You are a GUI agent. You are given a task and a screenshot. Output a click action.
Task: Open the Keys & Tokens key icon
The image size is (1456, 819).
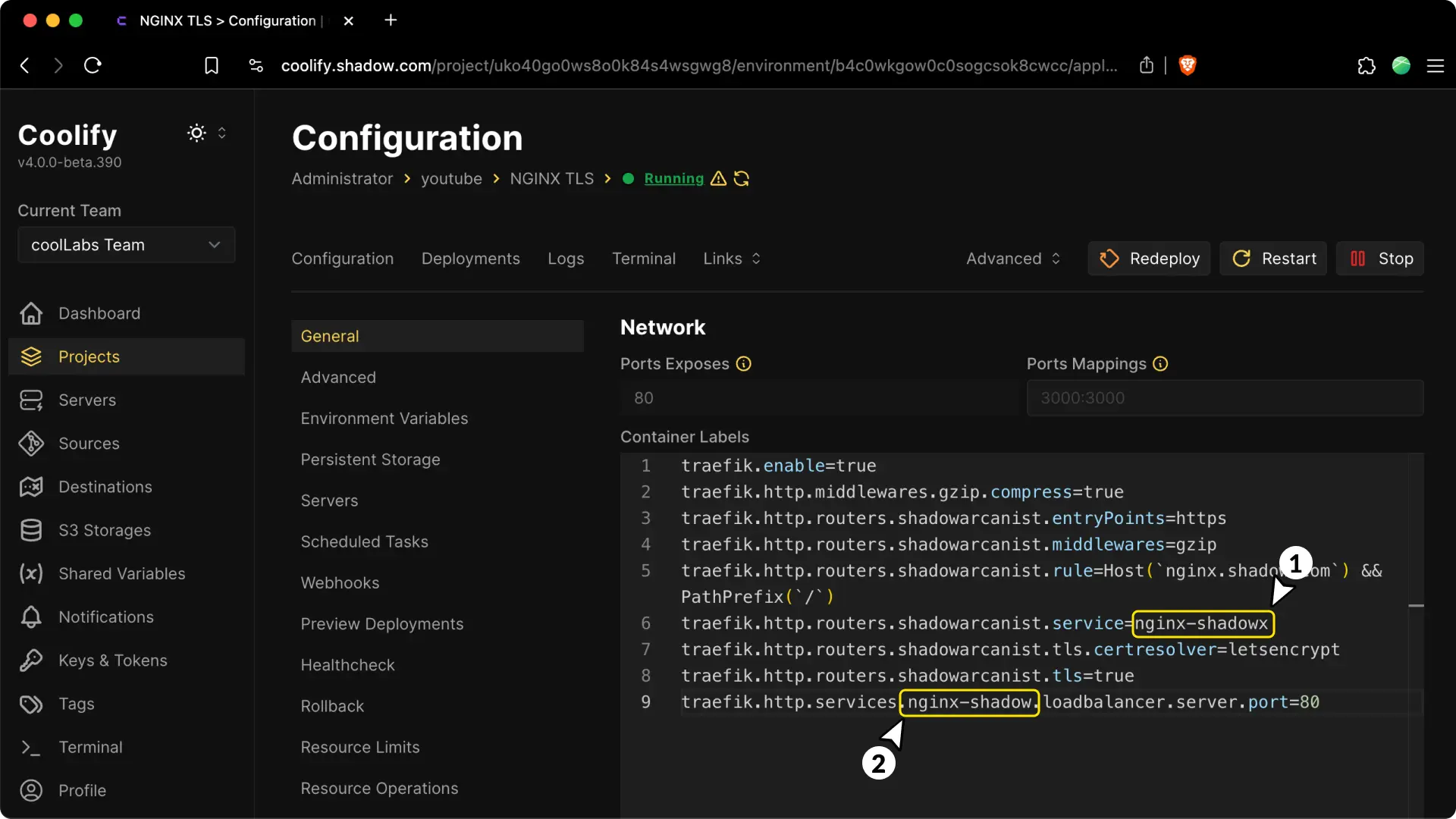point(31,661)
